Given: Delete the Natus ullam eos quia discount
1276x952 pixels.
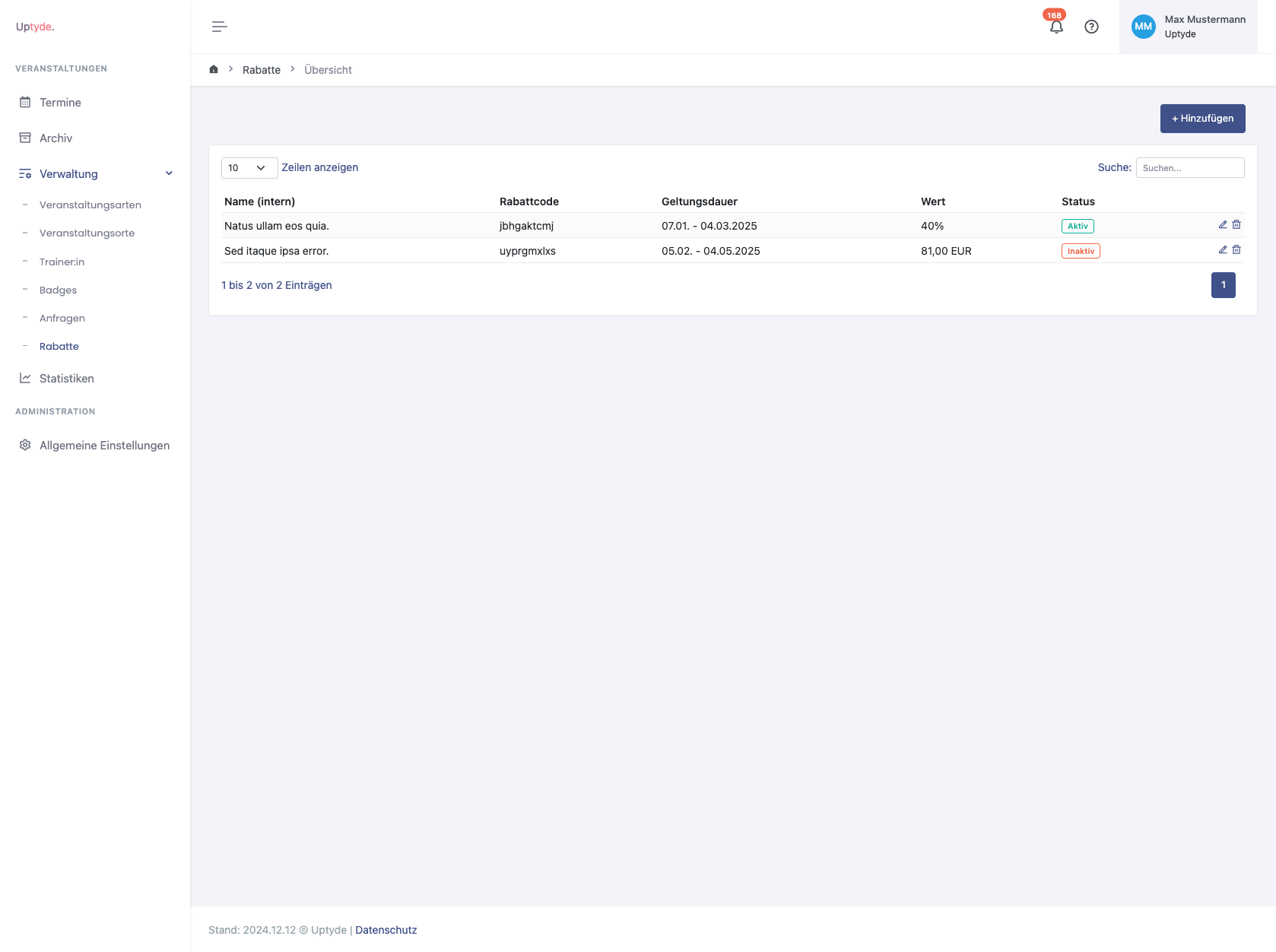Looking at the screenshot, I should 1236,225.
